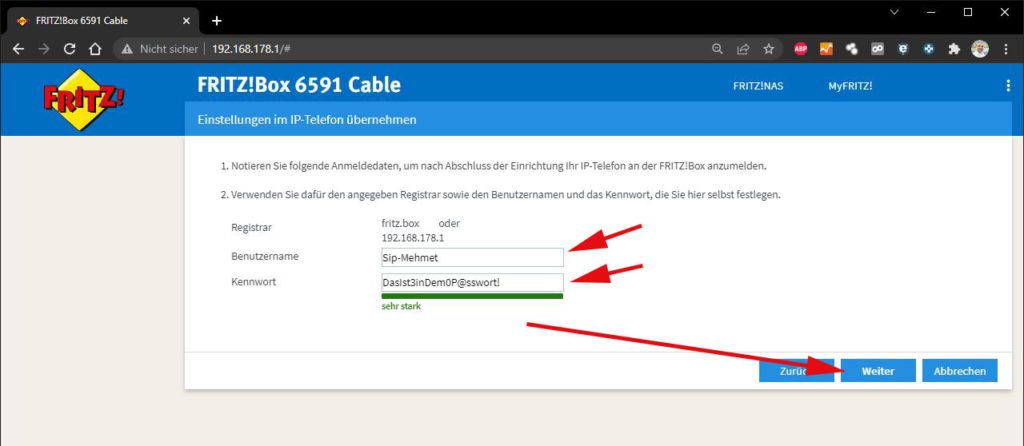The image size is (1024, 446).
Task: Open a new browser tab
Action: (x=217, y=20)
